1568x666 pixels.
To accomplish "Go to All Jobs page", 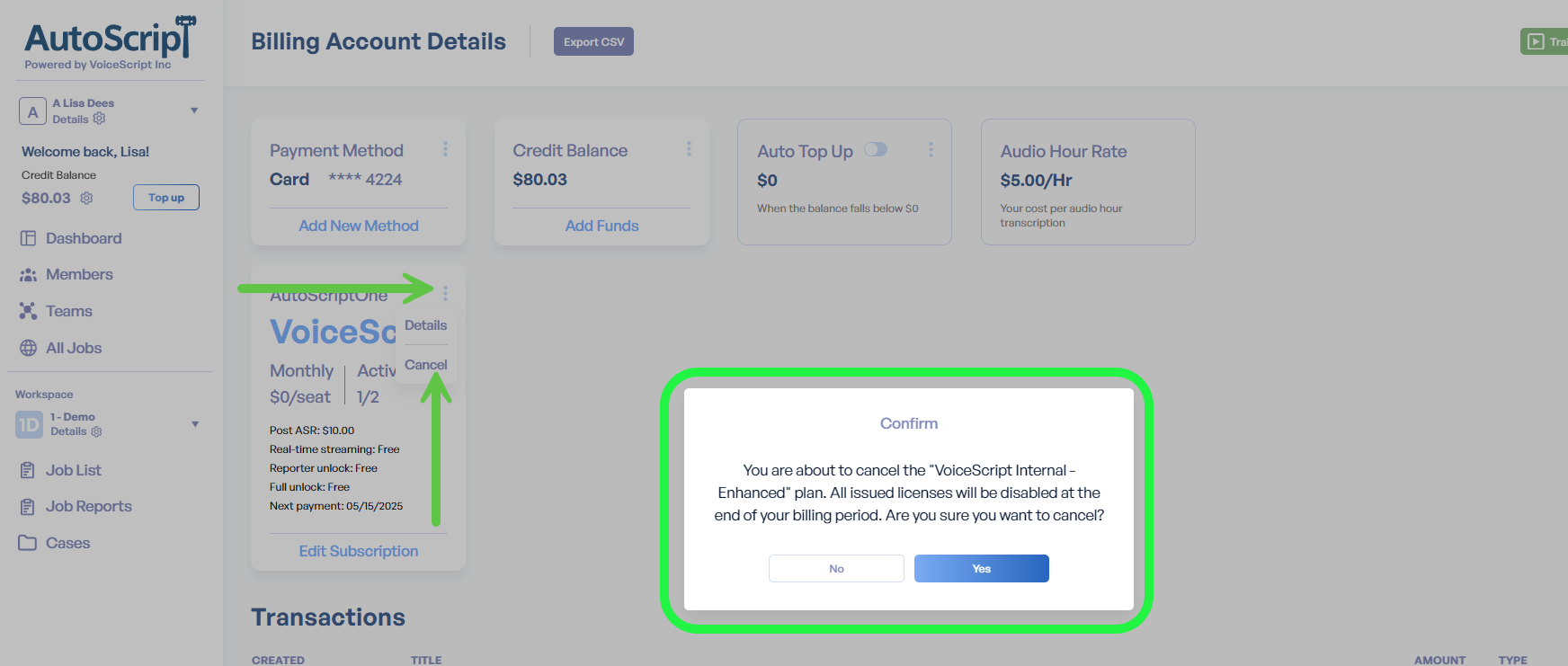I will click(74, 348).
